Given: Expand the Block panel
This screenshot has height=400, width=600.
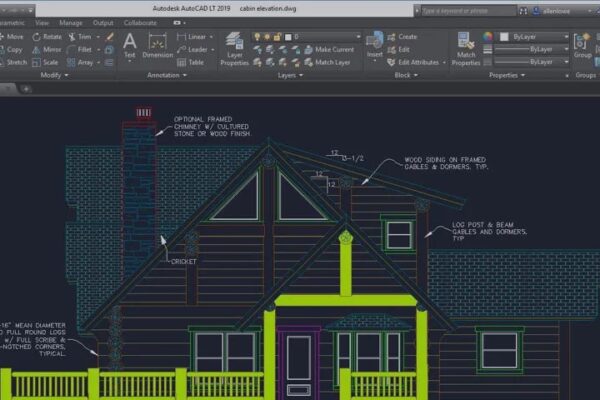Looking at the screenshot, I should click(x=406, y=75).
